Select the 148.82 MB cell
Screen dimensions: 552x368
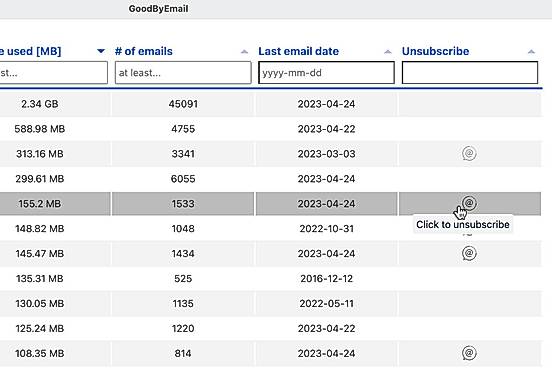(55, 229)
